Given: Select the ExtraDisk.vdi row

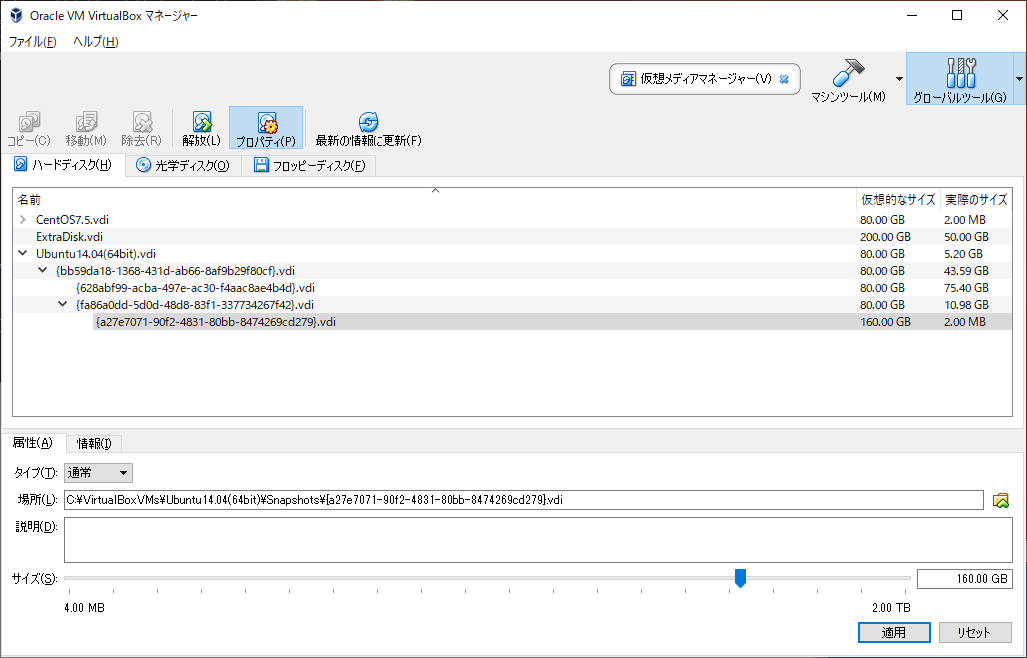Looking at the screenshot, I should tap(69, 237).
